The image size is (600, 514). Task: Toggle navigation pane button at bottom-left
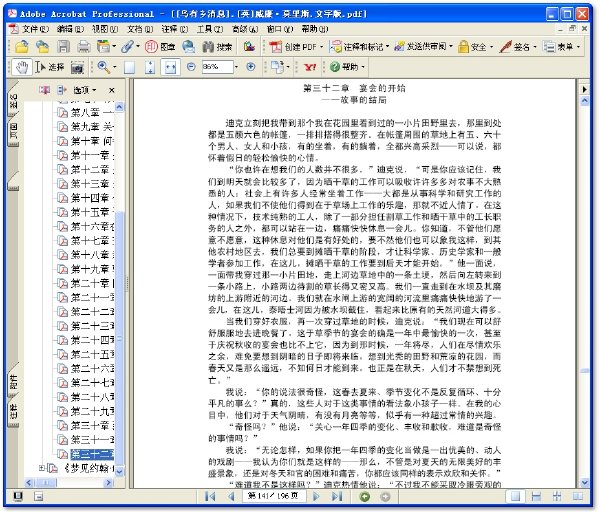tap(18, 497)
